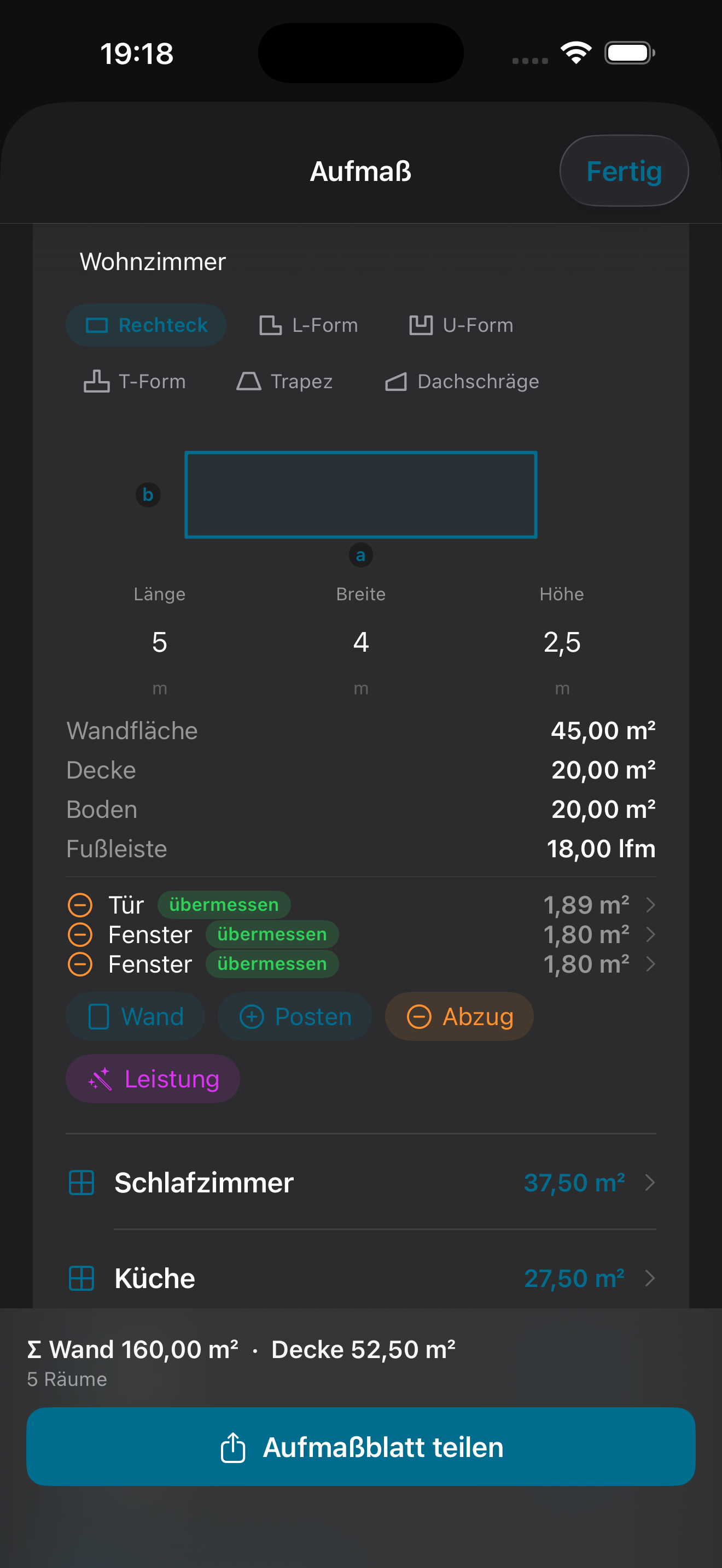
Task: Toggle übermessen badge on first Fenster
Action: click(x=272, y=934)
